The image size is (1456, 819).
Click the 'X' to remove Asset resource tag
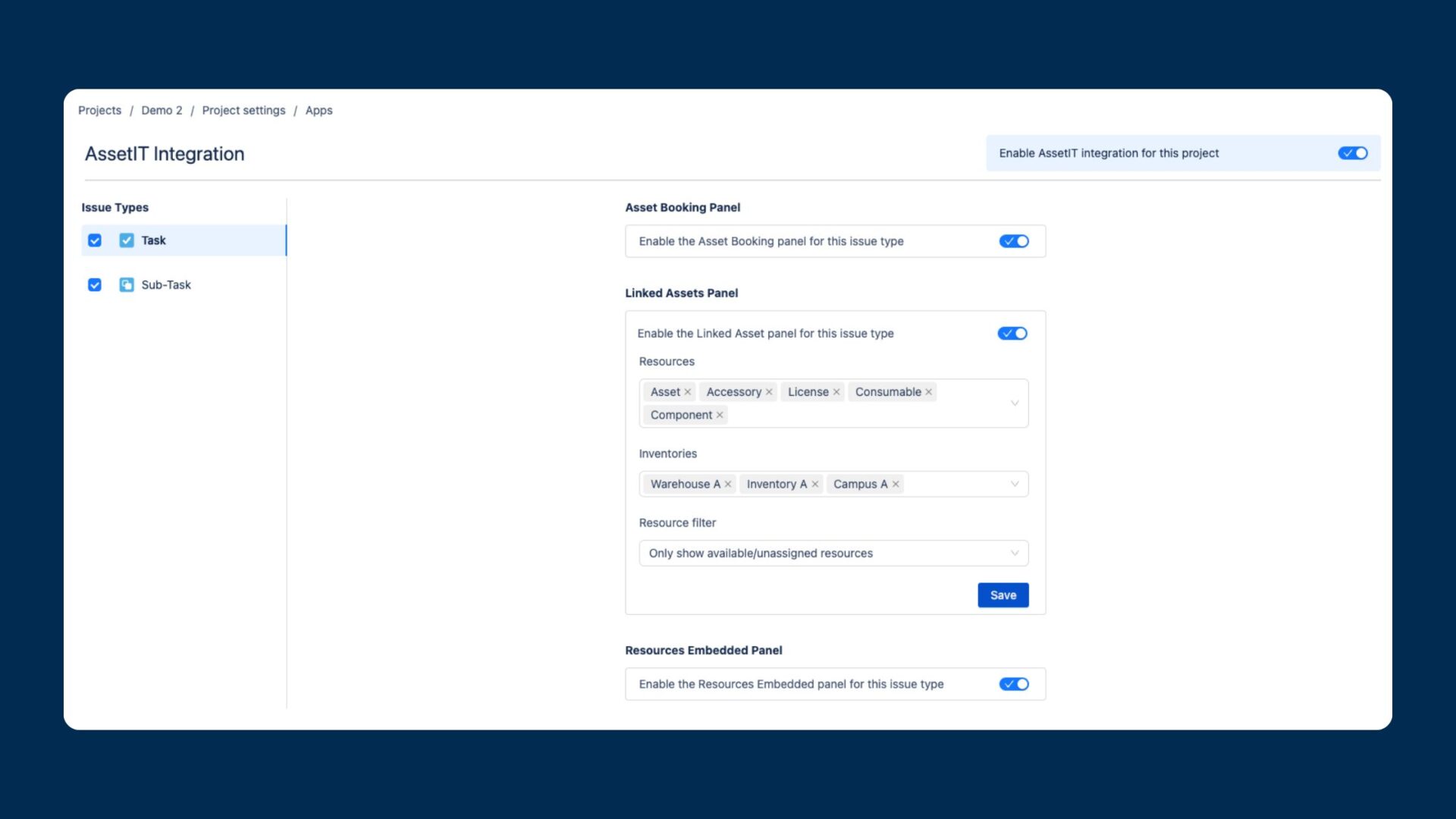(688, 391)
